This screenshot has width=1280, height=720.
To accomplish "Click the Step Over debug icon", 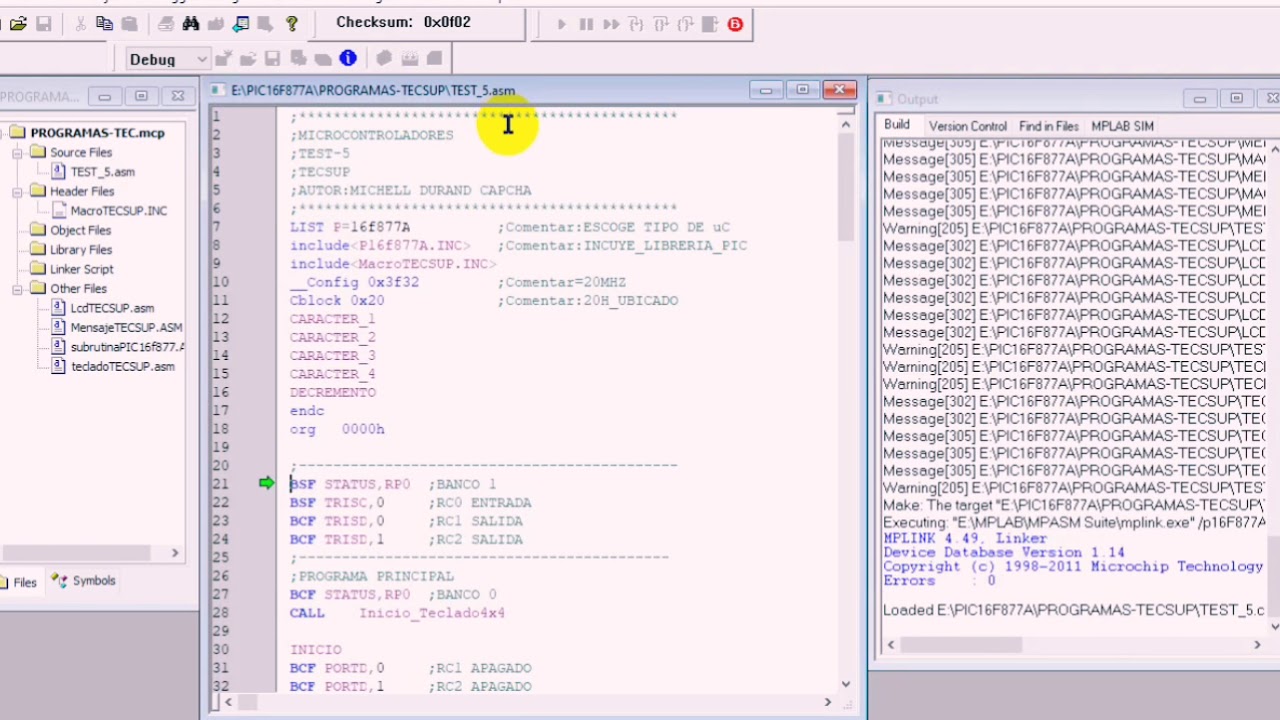I will (x=661, y=24).
